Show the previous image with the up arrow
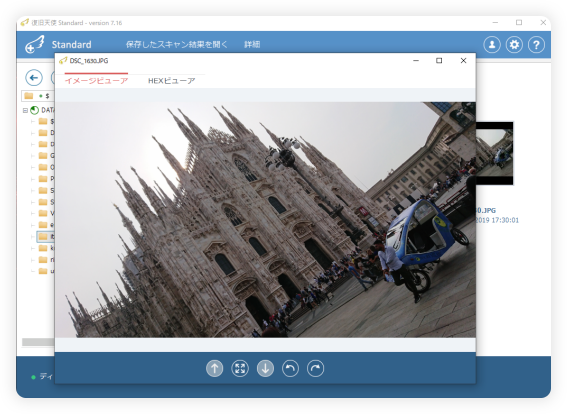This screenshot has width=567, height=414. point(214,368)
